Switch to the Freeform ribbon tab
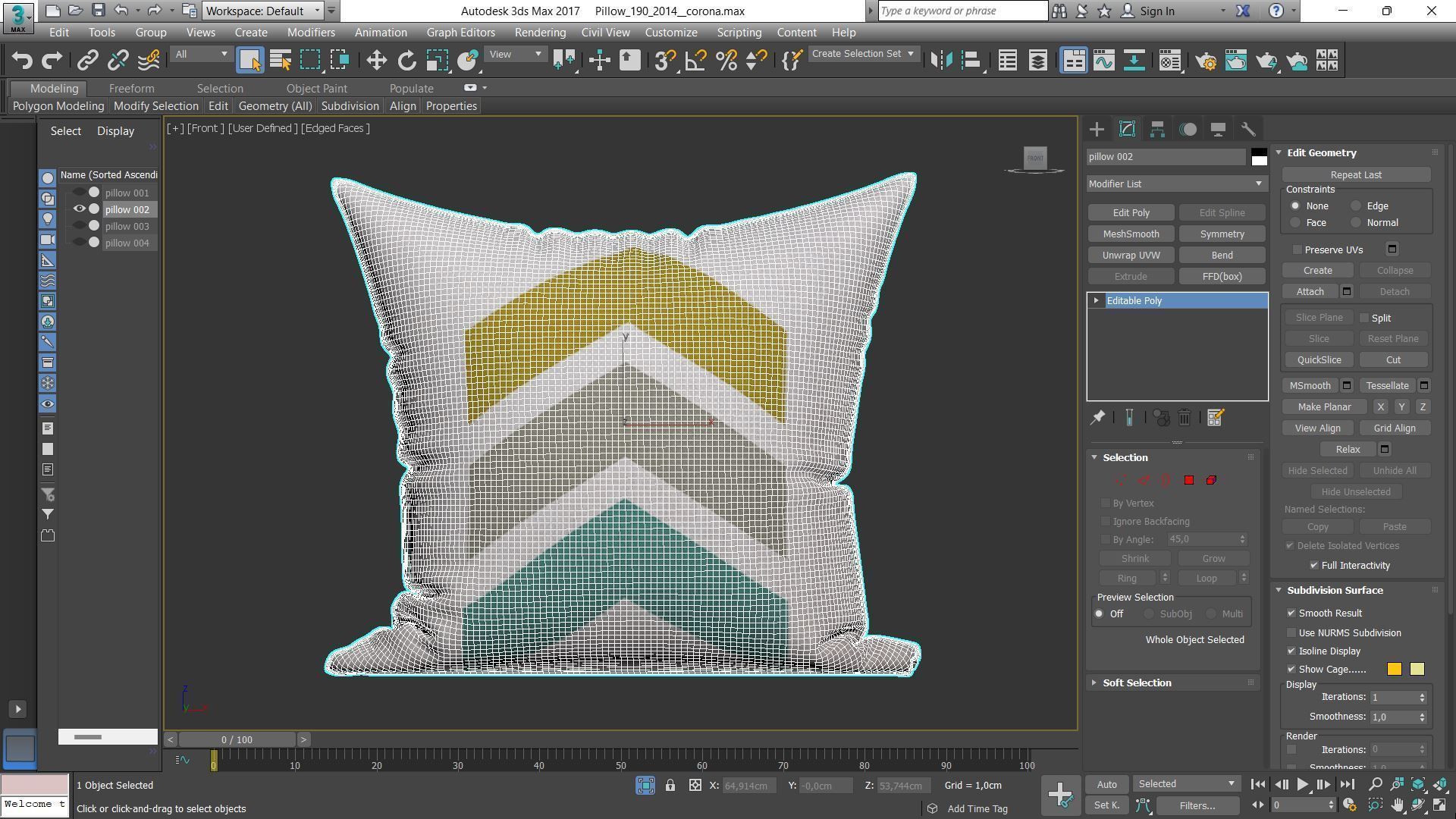The height and width of the screenshot is (819, 1456). click(x=131, y=89)
